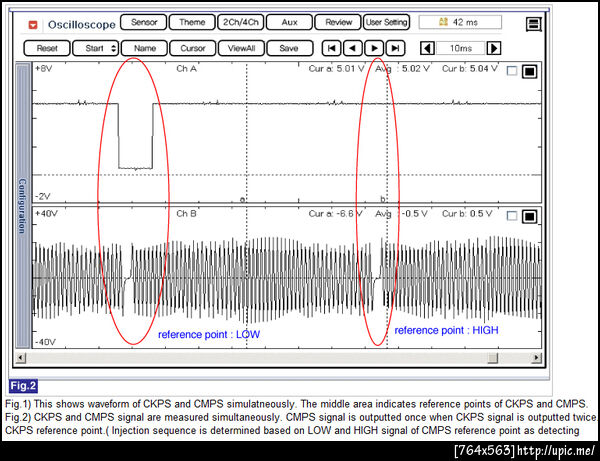
Task: Click the Oscilloscope title text
Action: click(x=82, y=25)
